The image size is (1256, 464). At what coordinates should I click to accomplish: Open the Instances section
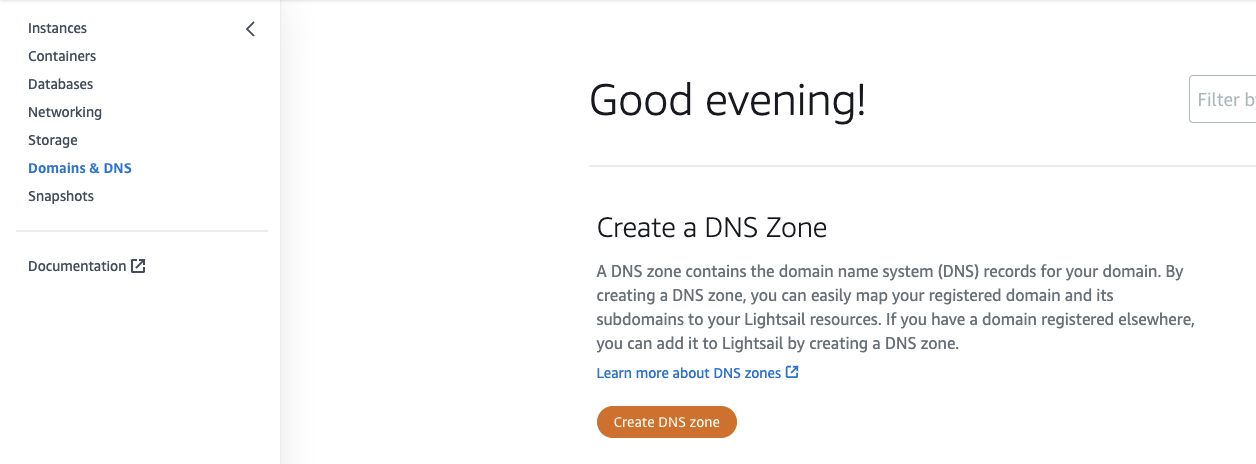[x=57, y=28]
